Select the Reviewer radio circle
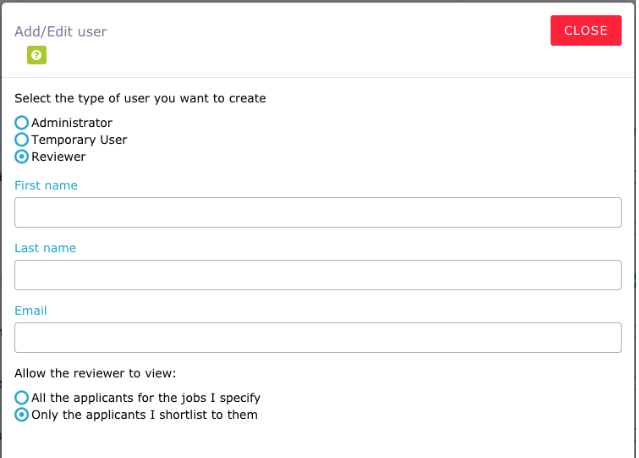The image size is (639, 458). [x=22, y=156]
